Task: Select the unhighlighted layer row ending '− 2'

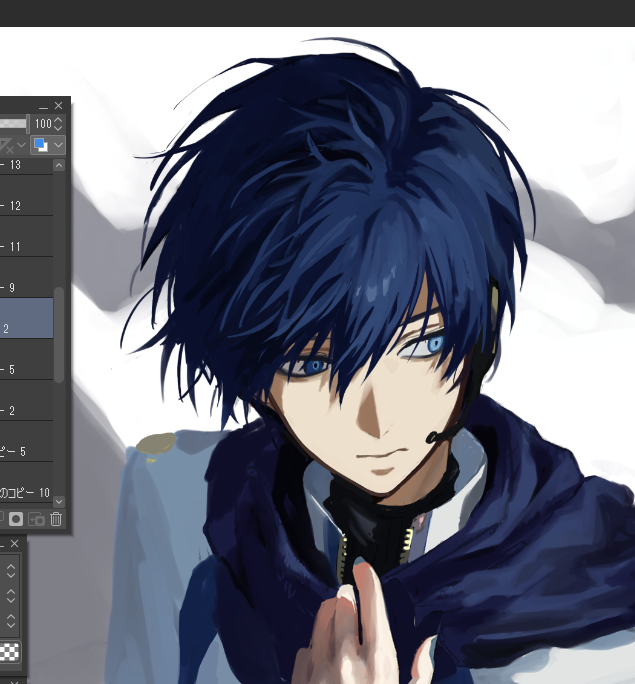Action: point(26,400)
